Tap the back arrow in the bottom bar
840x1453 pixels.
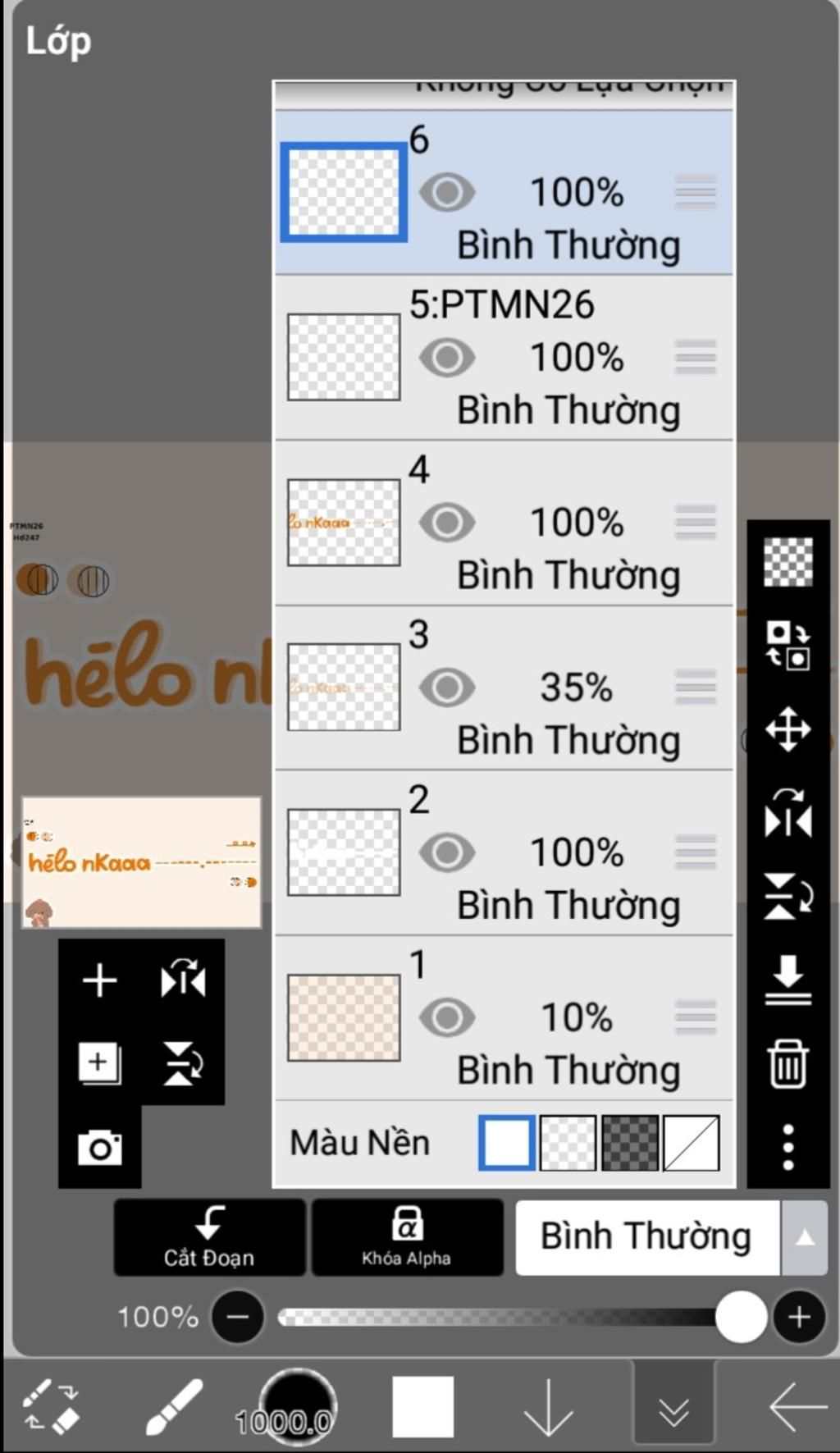[797, 1406]
